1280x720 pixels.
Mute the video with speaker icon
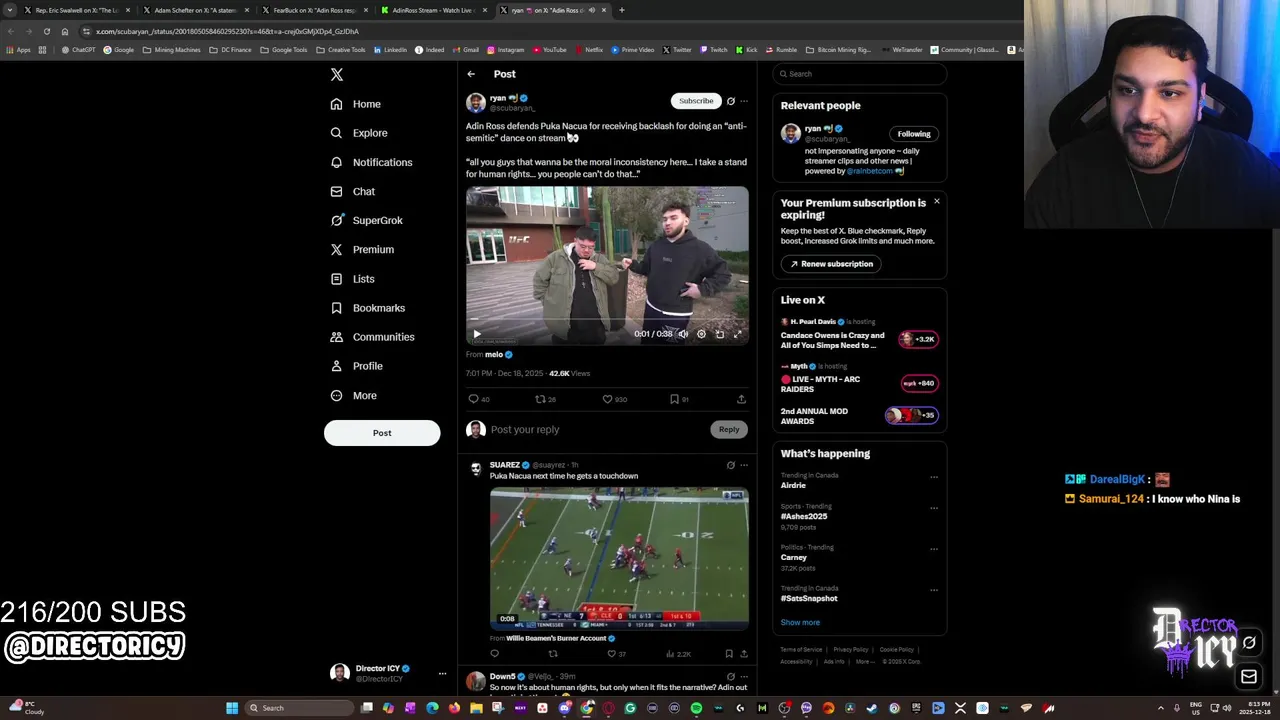coord(683,334)
